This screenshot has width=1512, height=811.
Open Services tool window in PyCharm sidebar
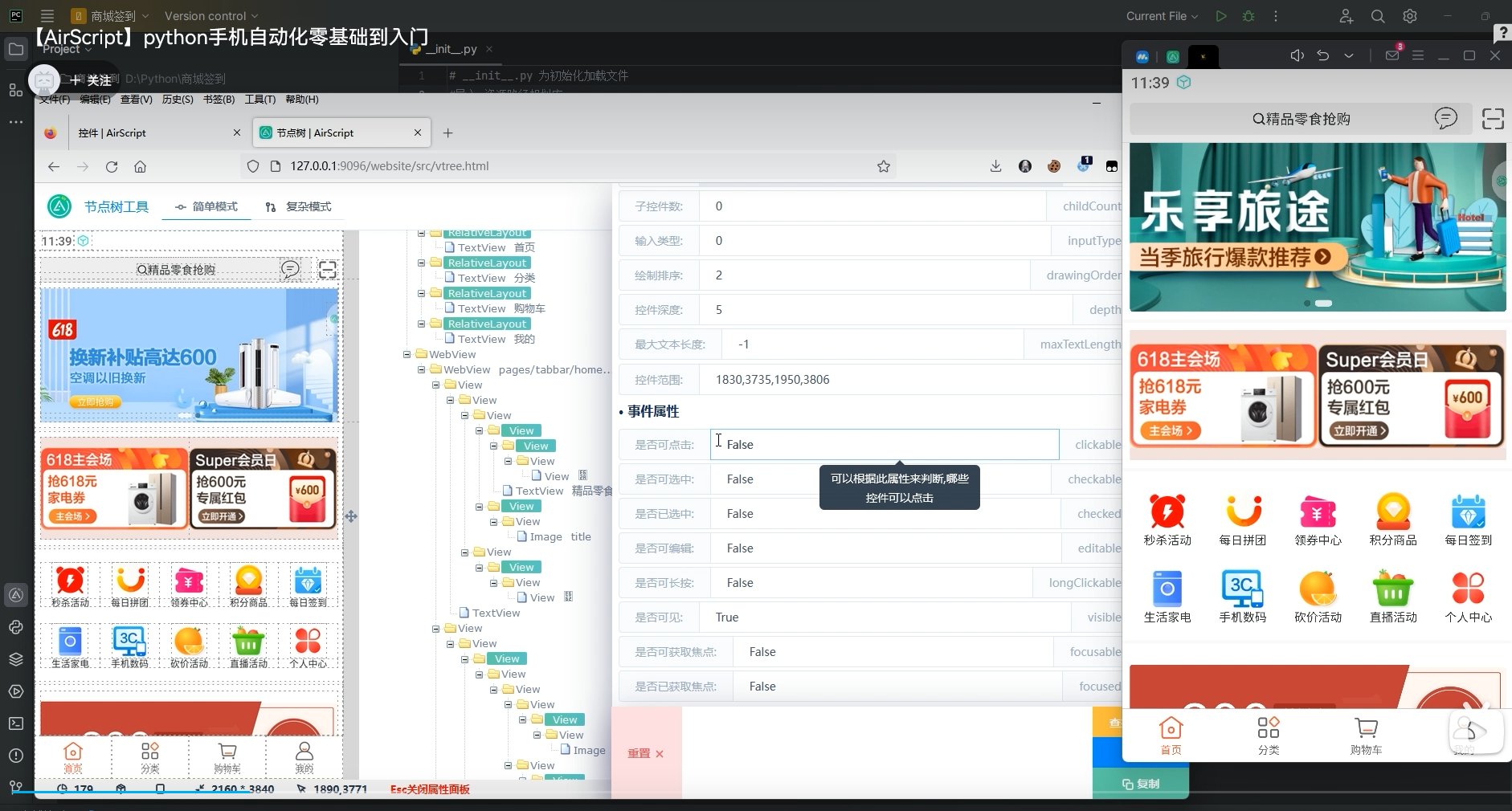click(x=16, y=691)
